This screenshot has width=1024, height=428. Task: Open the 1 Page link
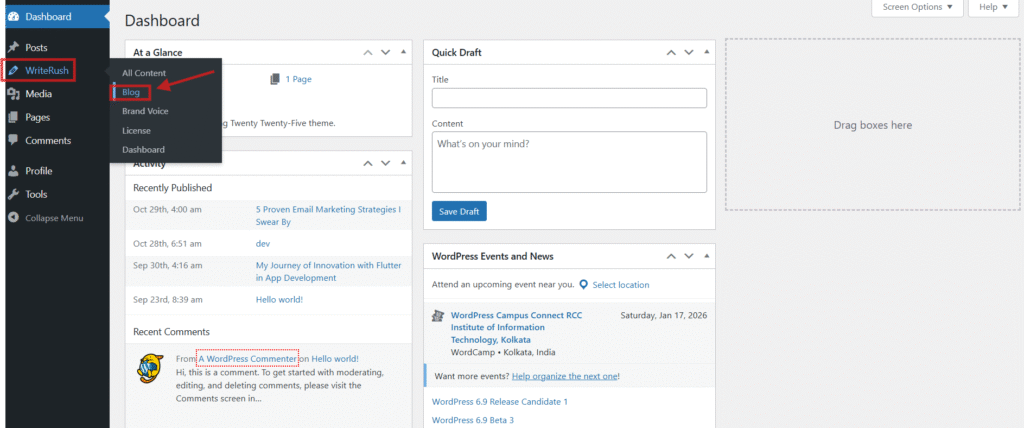298,79
